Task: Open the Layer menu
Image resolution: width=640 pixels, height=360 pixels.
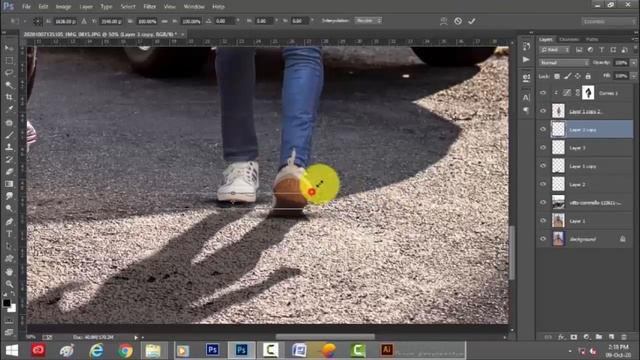Action: pyautogui.click(x=86, y=7)
